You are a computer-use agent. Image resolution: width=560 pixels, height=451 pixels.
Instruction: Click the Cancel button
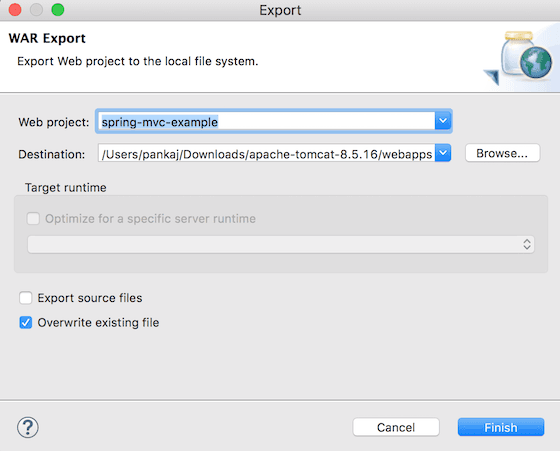tap(396, 427)
